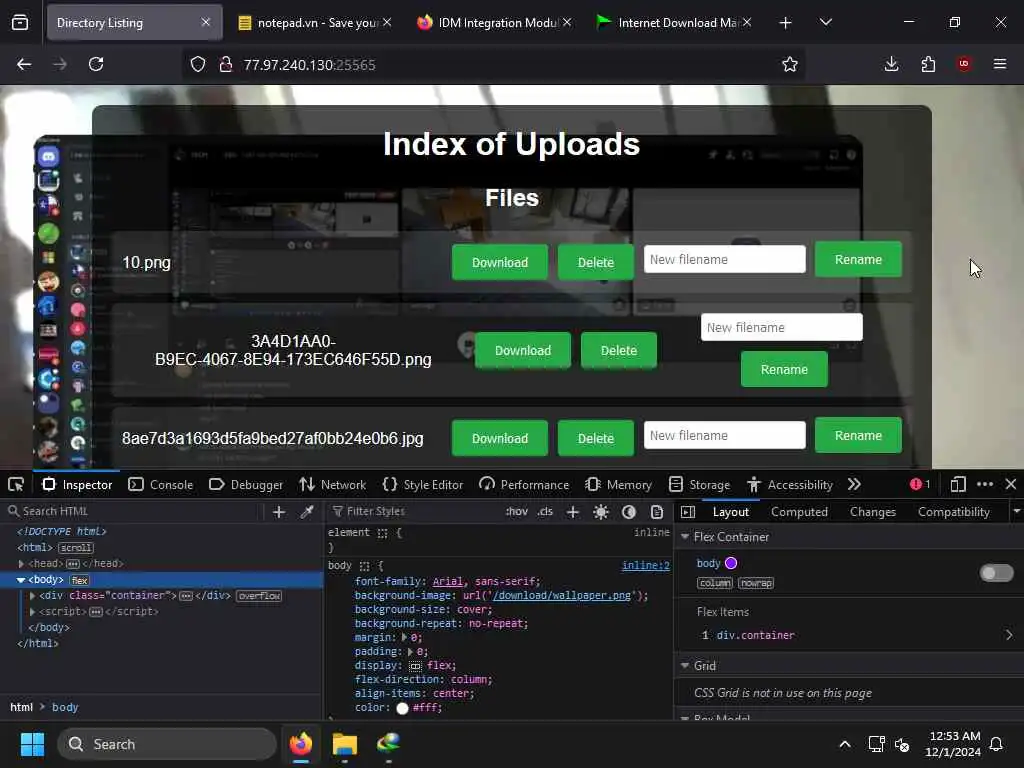Open the Memory devtools tab
This screenshot has height=768, width=1024.
pyautogui.click(x=618, y=485)
